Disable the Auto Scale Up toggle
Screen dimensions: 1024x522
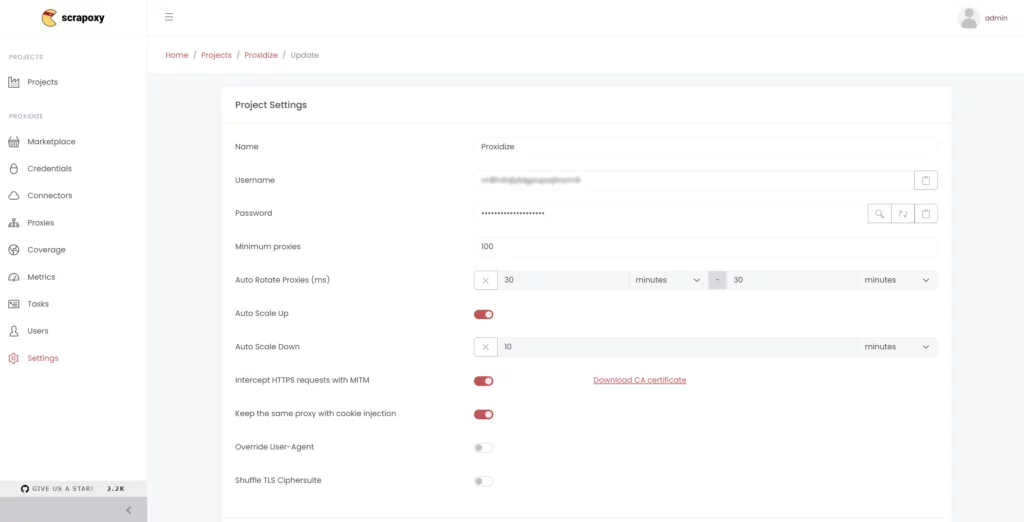click(x=483, y=314)
